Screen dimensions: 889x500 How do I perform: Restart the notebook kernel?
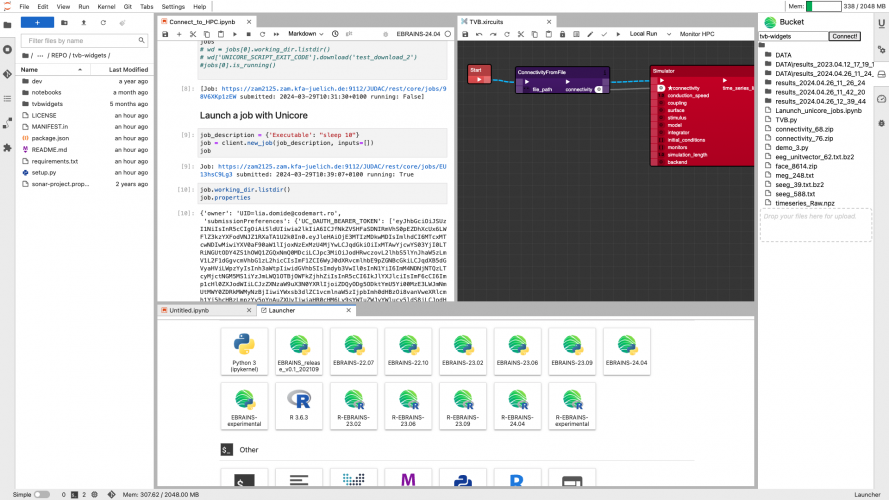tap(262, 34)
